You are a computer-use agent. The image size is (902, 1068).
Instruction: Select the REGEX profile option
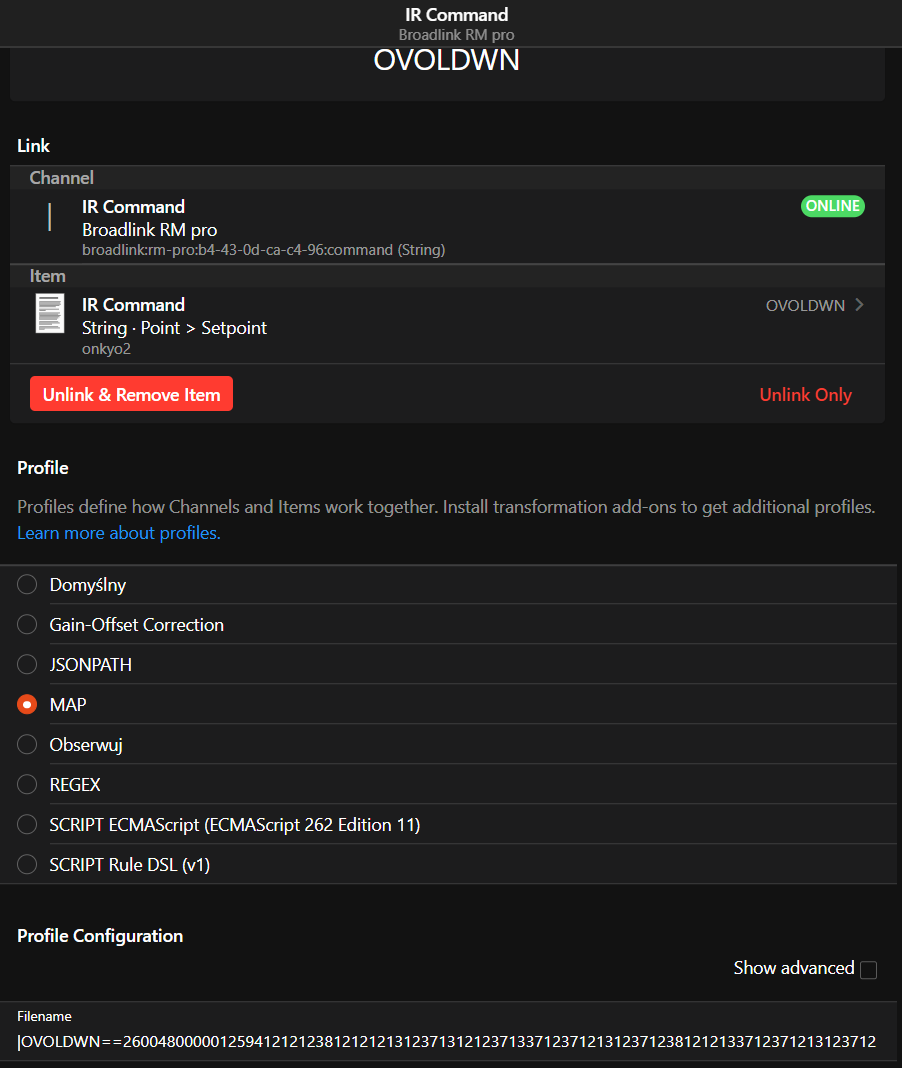(27, 785)
